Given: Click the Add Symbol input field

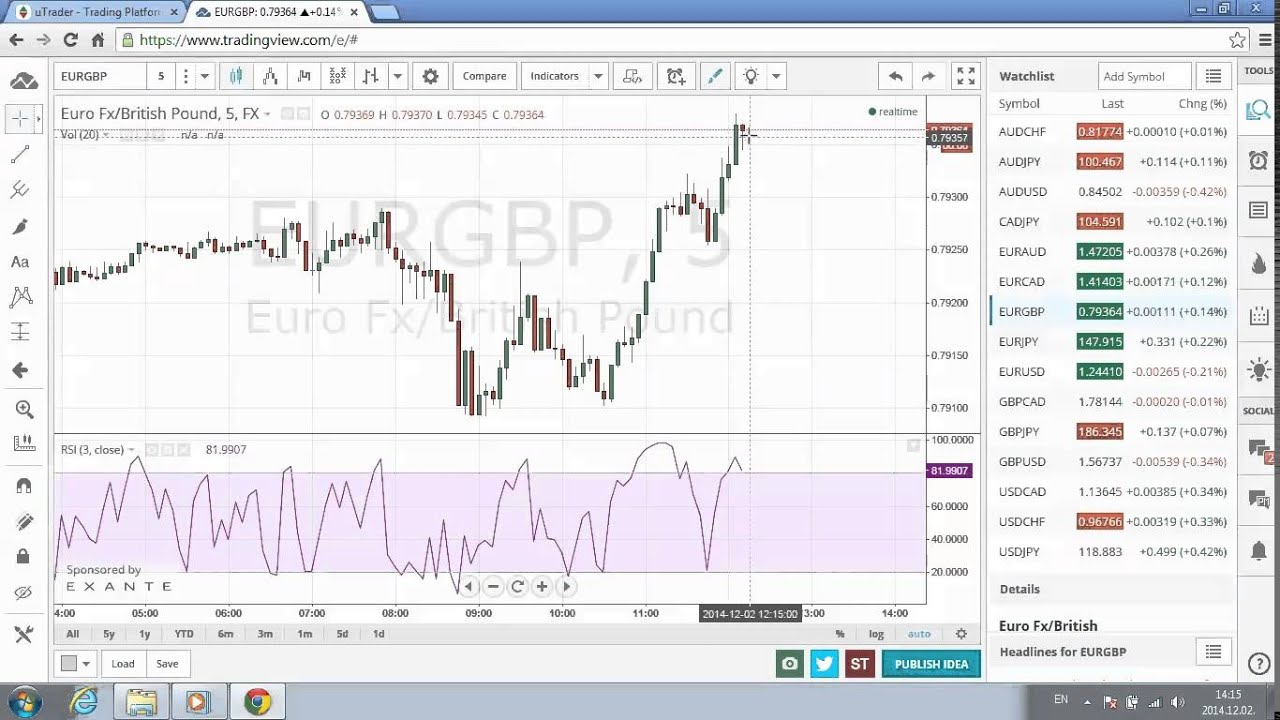Looking at the screenshot, I should tap(1143, 76).
